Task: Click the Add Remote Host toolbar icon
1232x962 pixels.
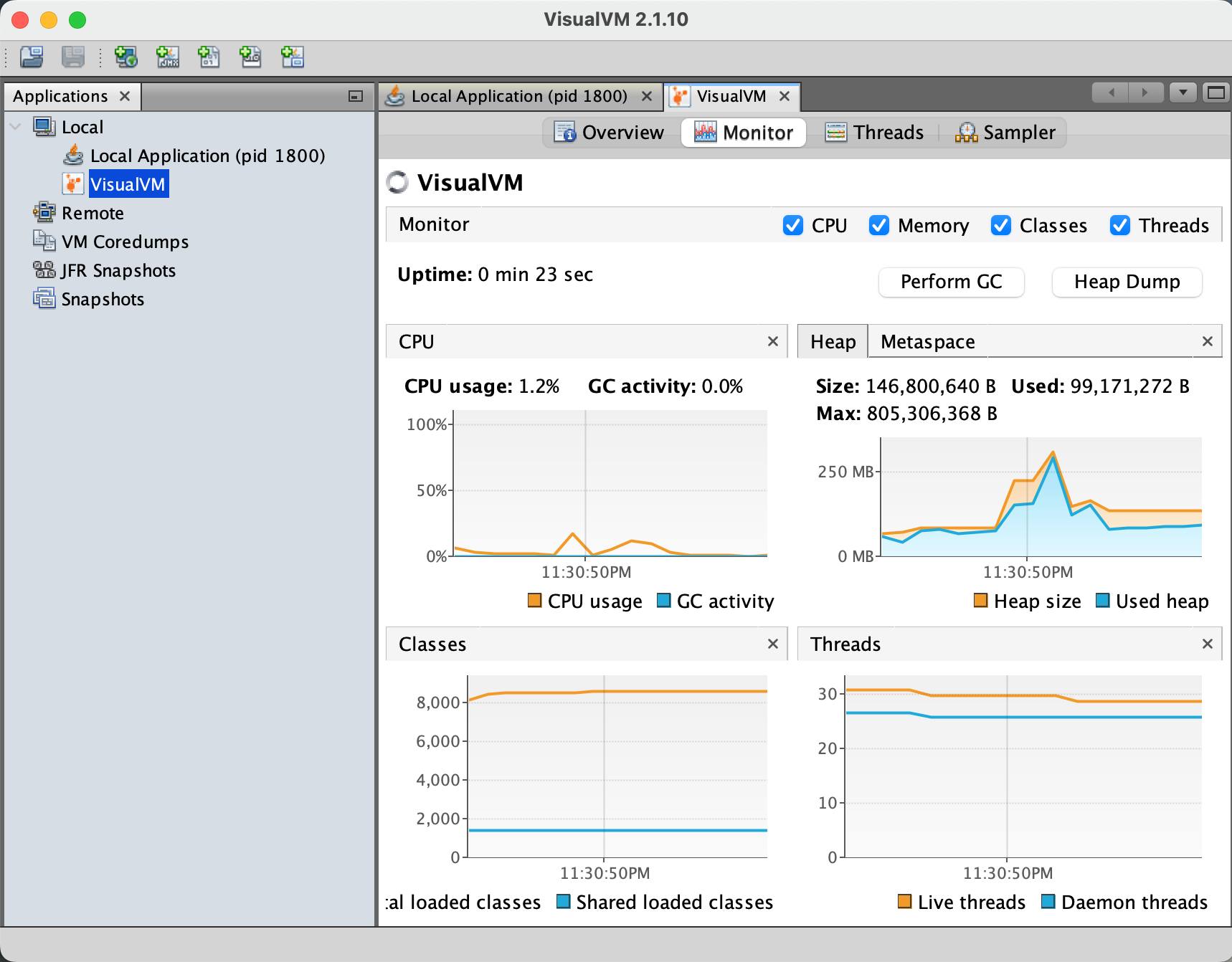Action: (126, 57)
